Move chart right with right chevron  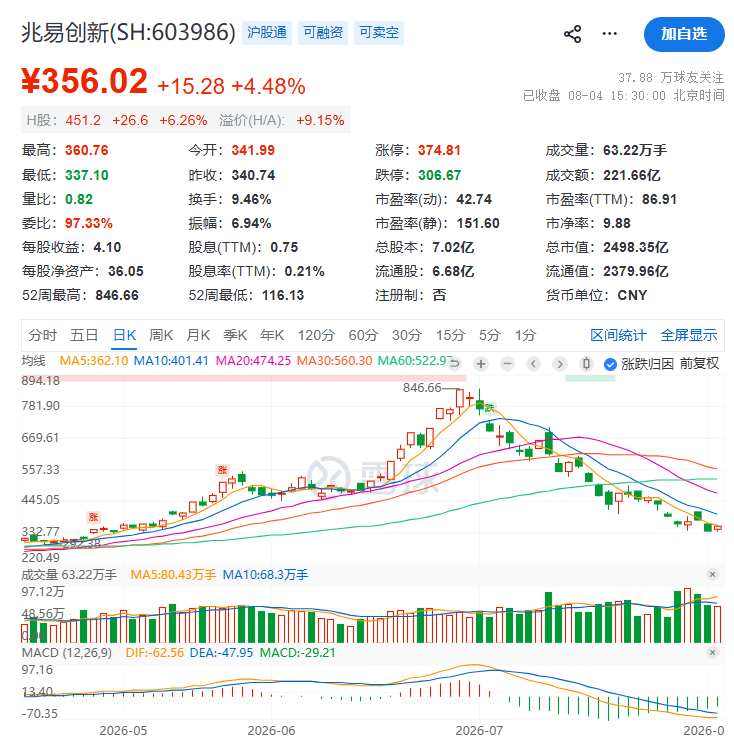pyautogui.click(x=560, y=364)
